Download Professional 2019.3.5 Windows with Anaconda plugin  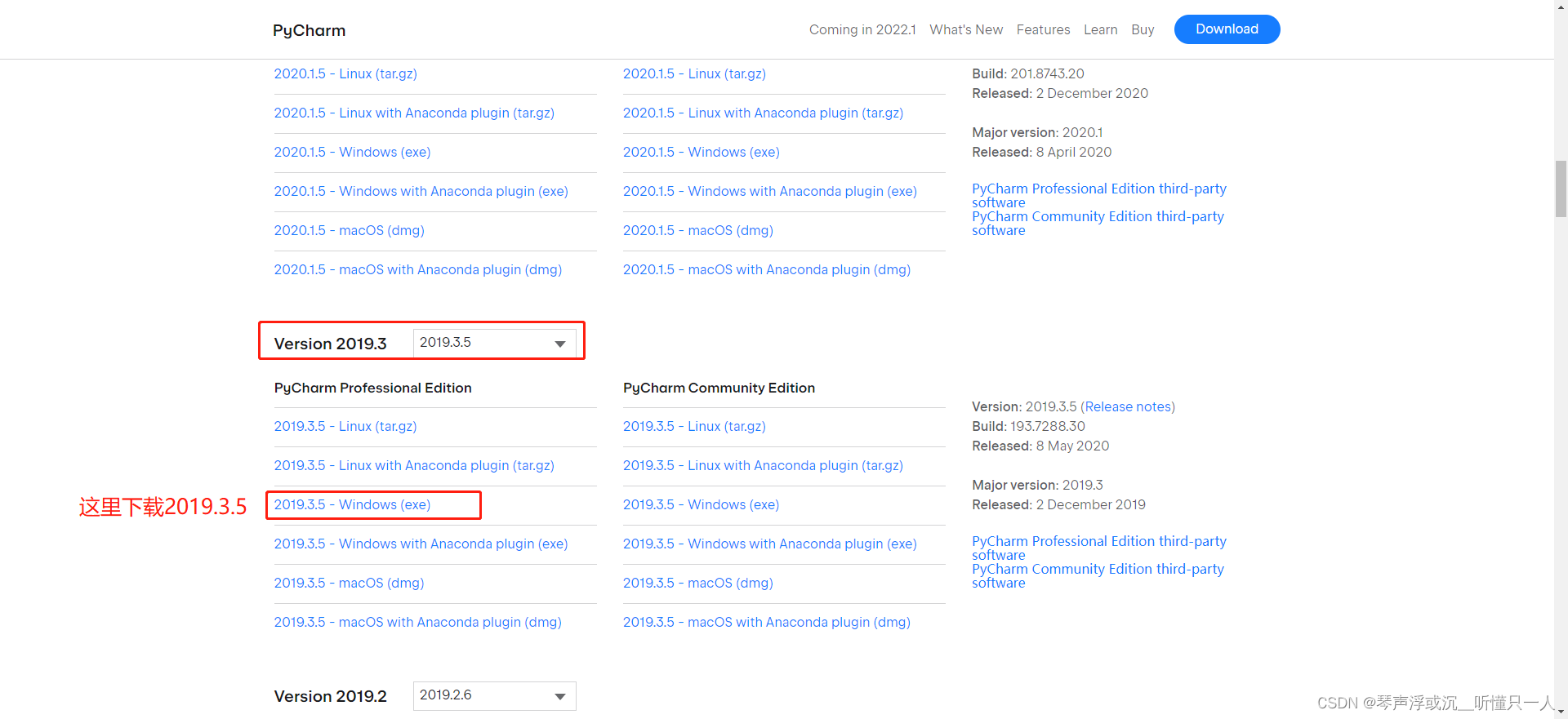421,544
